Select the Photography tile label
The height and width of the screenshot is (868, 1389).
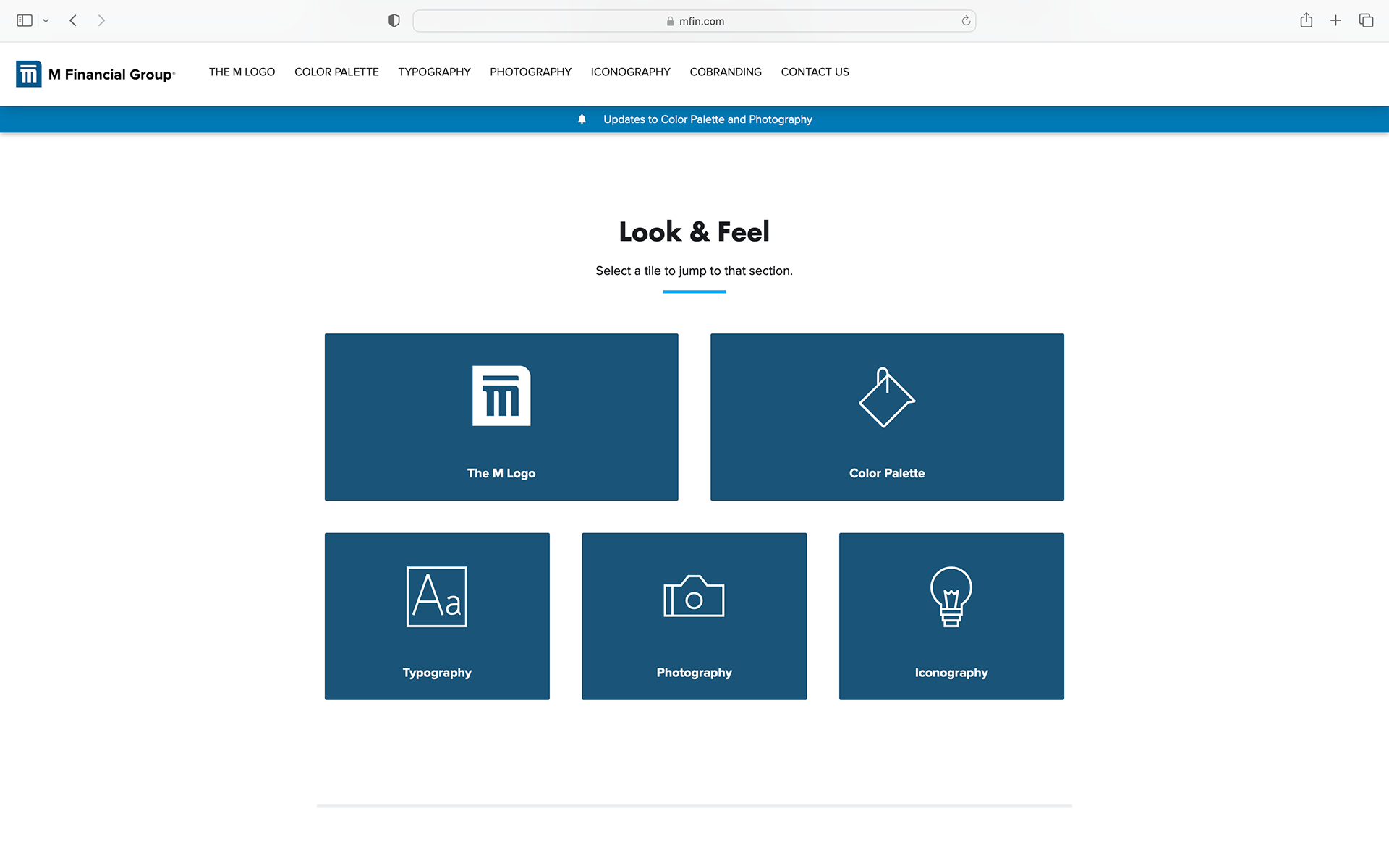click(x=694, y=673)
